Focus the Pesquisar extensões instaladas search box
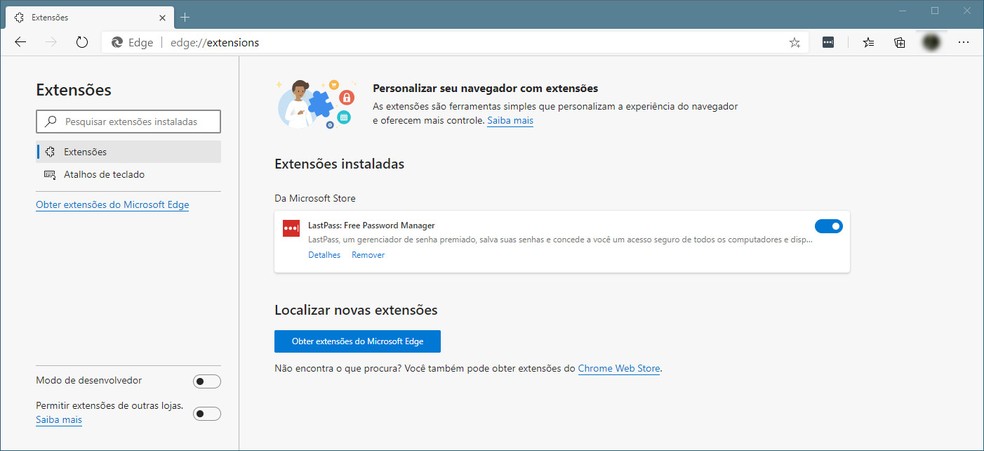 pyautogui.click(x=128, y=121)
